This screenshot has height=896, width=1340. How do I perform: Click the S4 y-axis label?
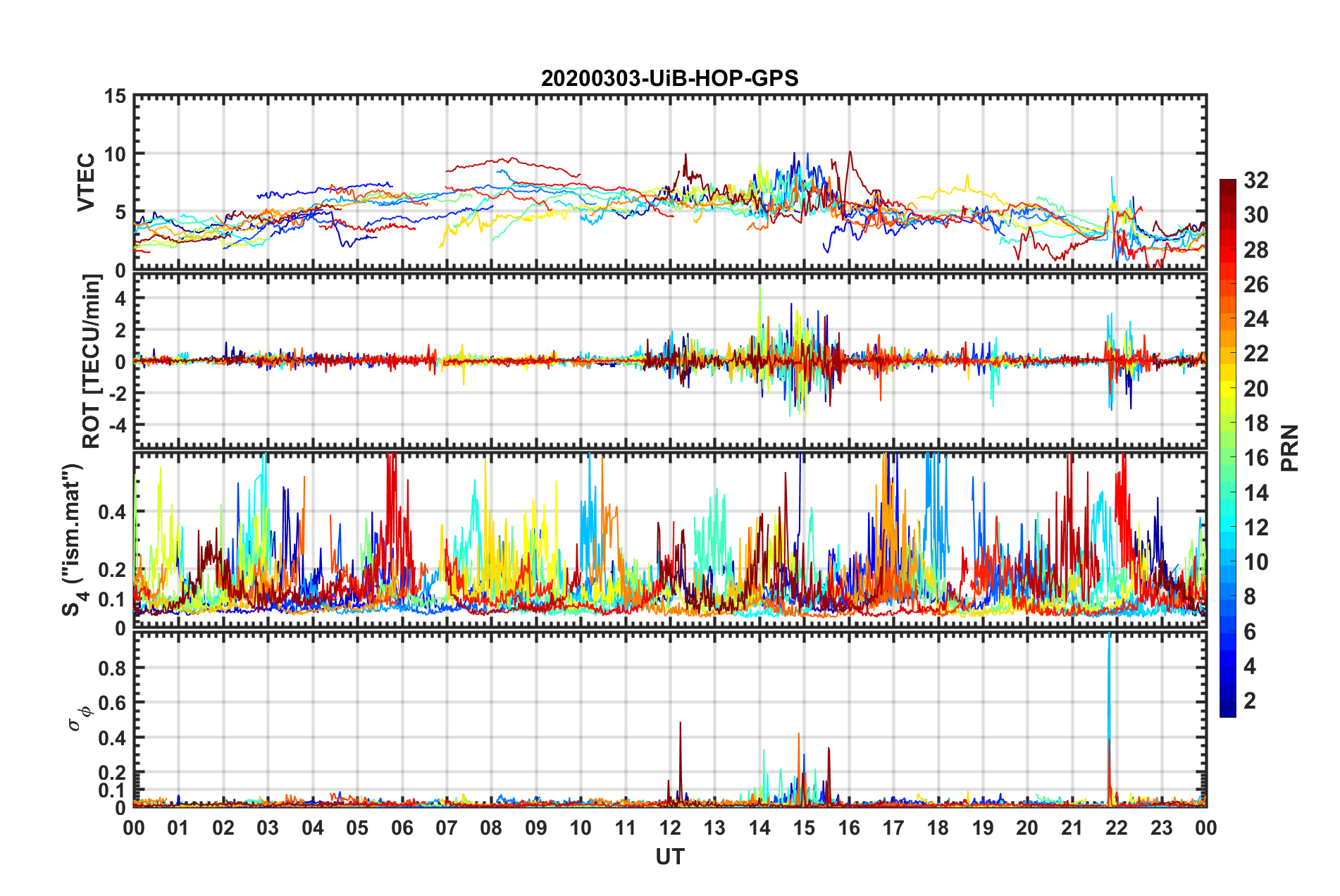click(73, 540)
